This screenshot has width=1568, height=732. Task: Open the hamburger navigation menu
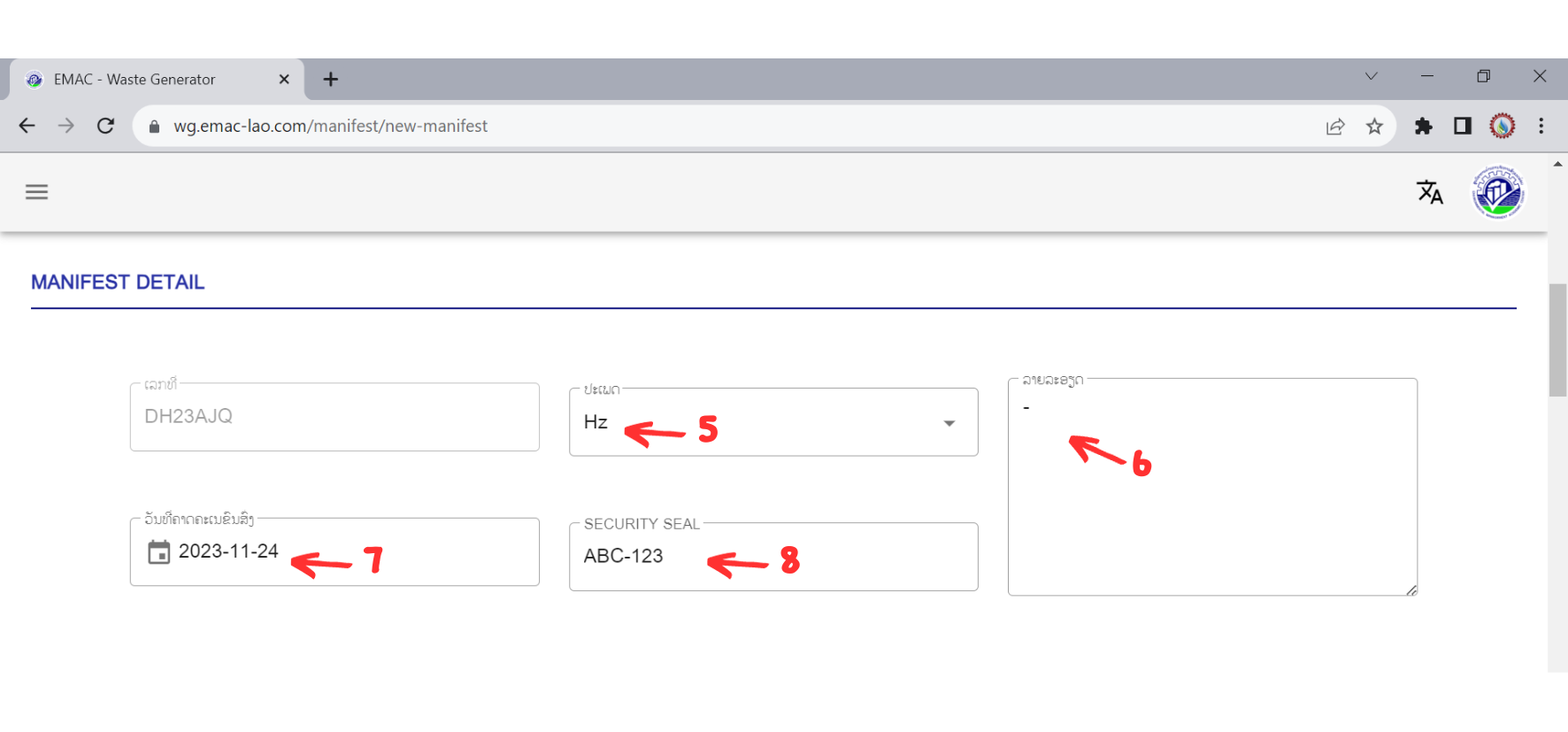[x=36, y=192]
